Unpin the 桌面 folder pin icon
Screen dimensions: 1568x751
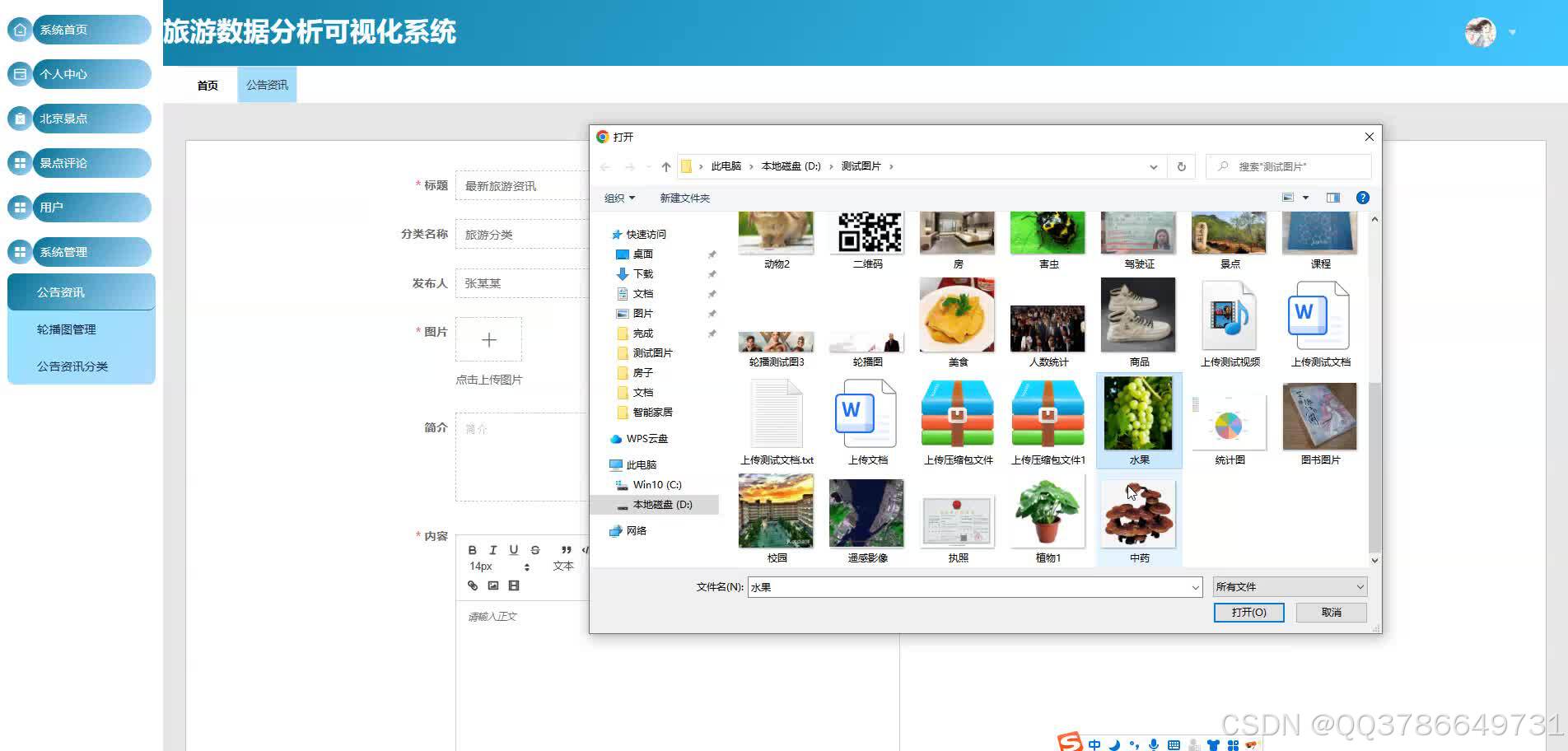[x=712, y=254]
